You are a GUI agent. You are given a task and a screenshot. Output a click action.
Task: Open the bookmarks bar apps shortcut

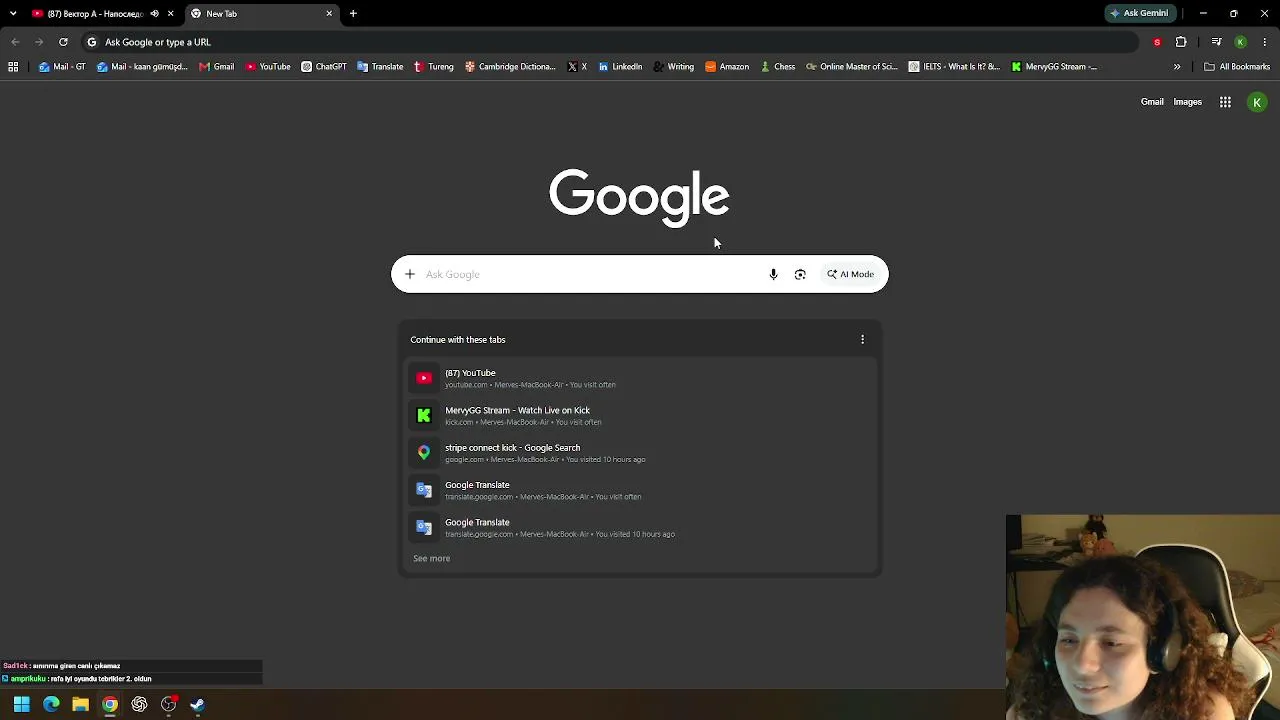point(13,67)
